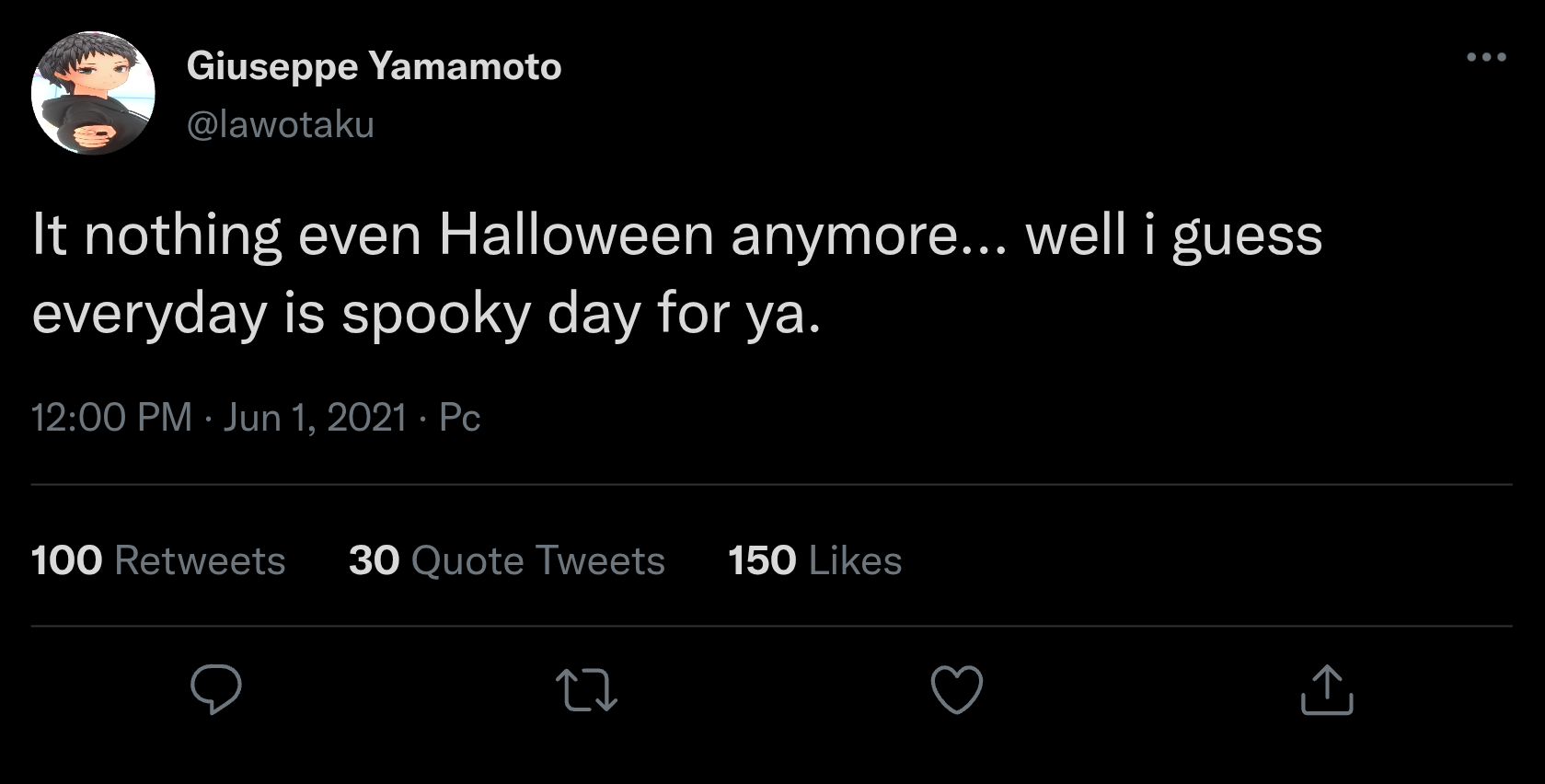Click the 12:00 PM timestamp
The height and width of the screenshot is (784, 1545).
111,418
